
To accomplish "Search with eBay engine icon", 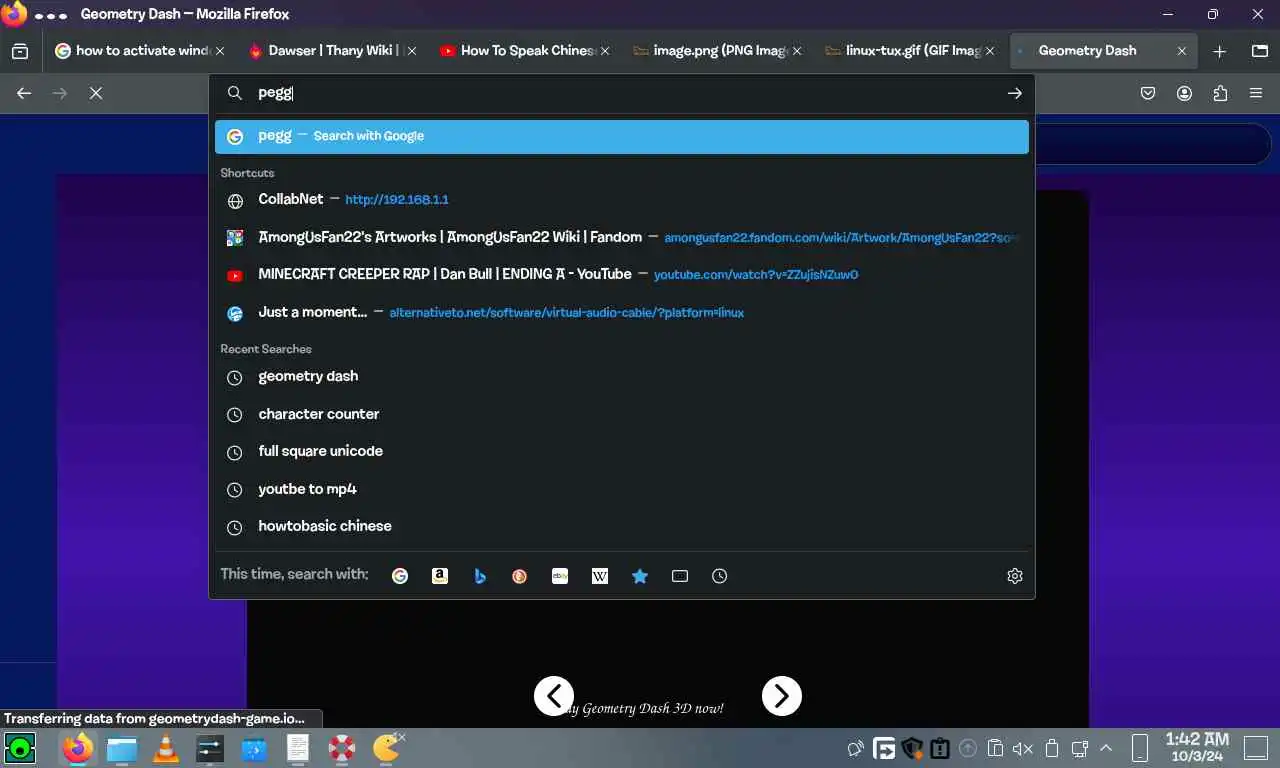I will tap(560, 576).
